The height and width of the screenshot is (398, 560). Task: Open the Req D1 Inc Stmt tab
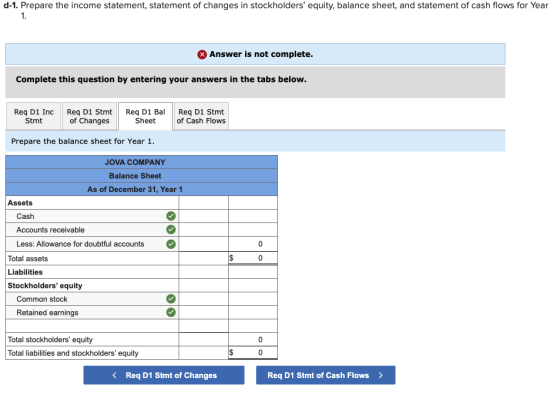pos(34,116)
